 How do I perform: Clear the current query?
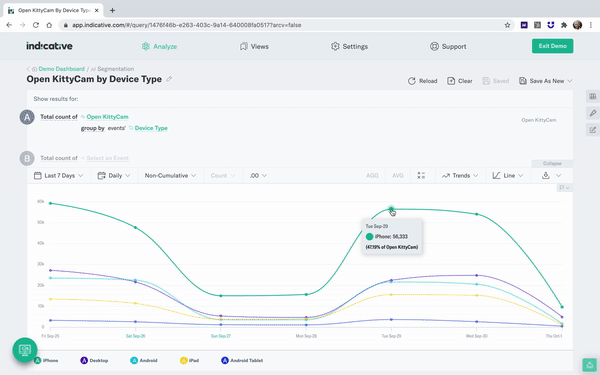click(460, 81)
